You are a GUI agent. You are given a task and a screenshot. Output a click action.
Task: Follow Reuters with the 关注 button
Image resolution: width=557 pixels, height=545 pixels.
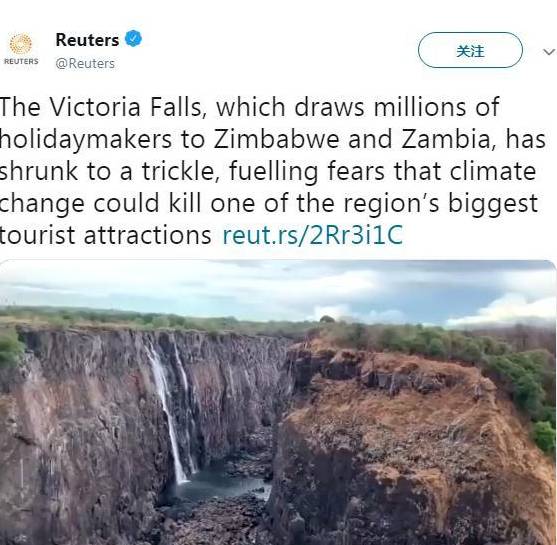pyautogui.click(x=470, y=50)
